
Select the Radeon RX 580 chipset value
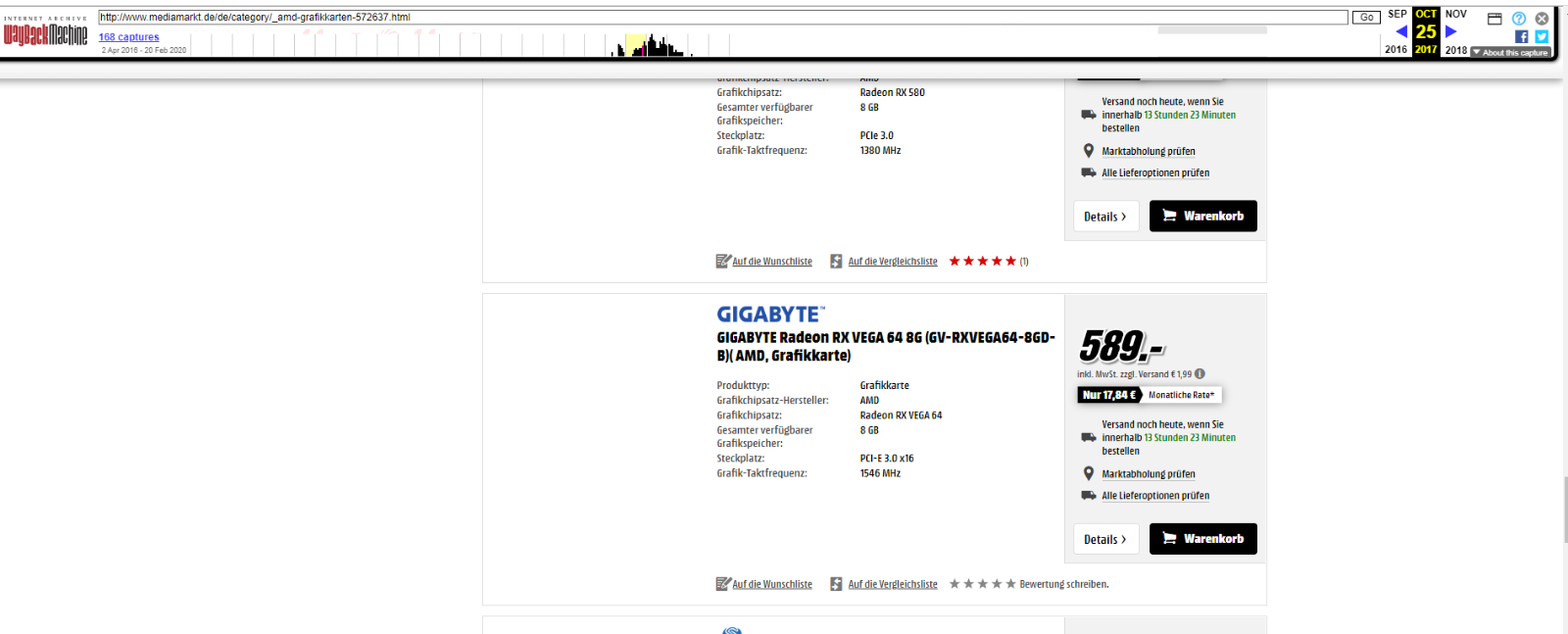point(892,93)
